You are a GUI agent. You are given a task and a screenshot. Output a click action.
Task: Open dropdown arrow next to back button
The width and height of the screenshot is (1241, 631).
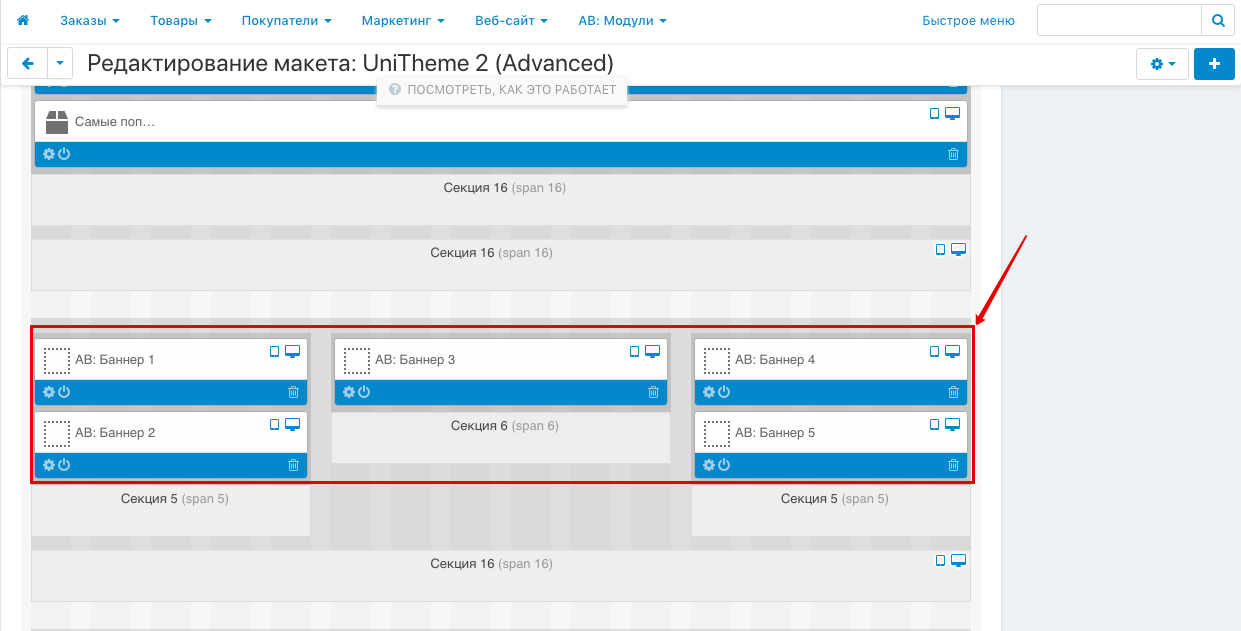click(60, 64)
